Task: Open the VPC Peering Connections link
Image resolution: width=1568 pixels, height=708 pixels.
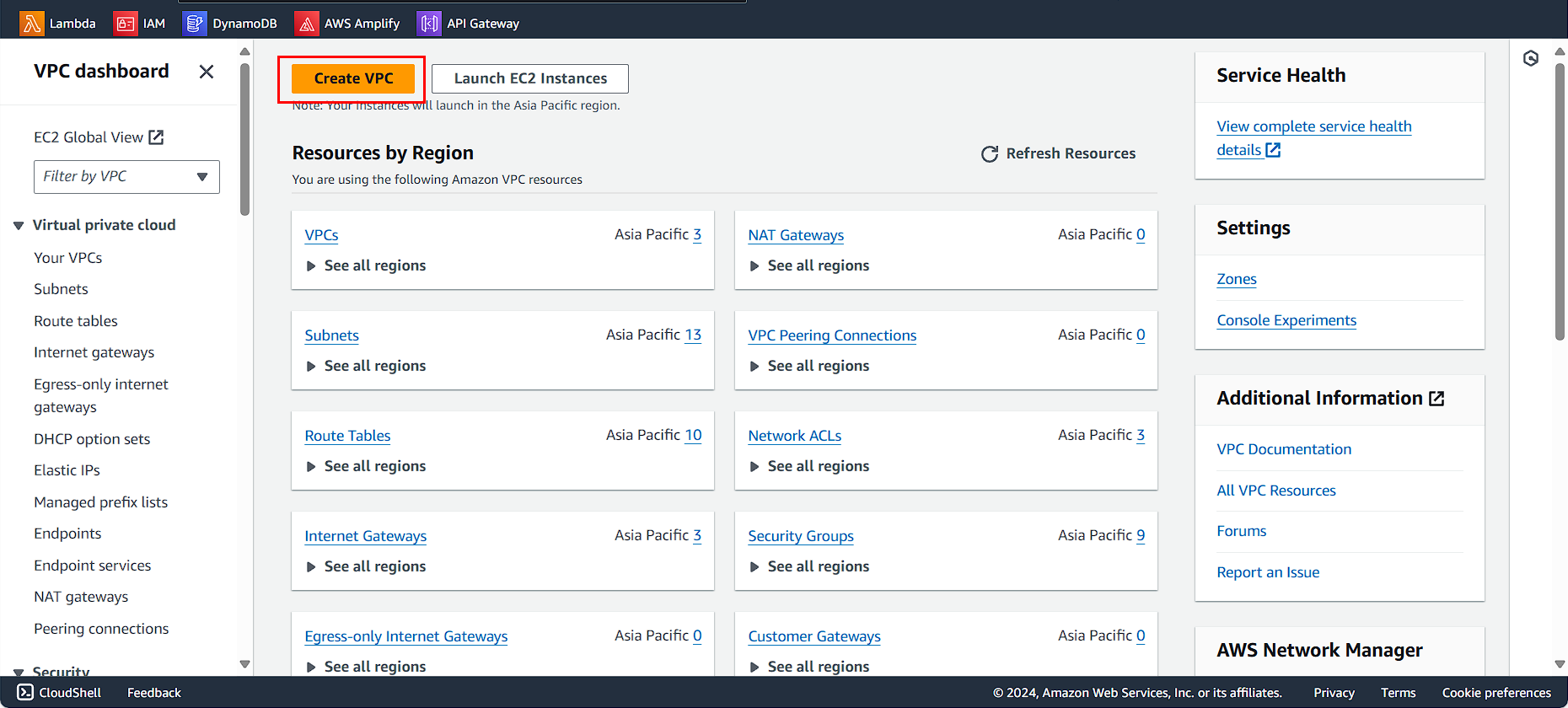Action: pos(832,335)
